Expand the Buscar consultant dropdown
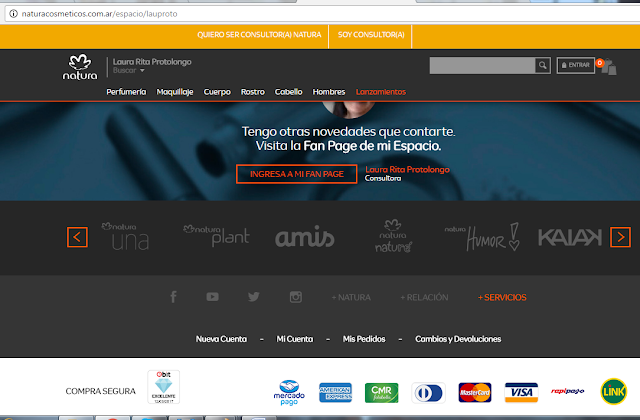Screen dimensions: 640x420 pos(129,71)
